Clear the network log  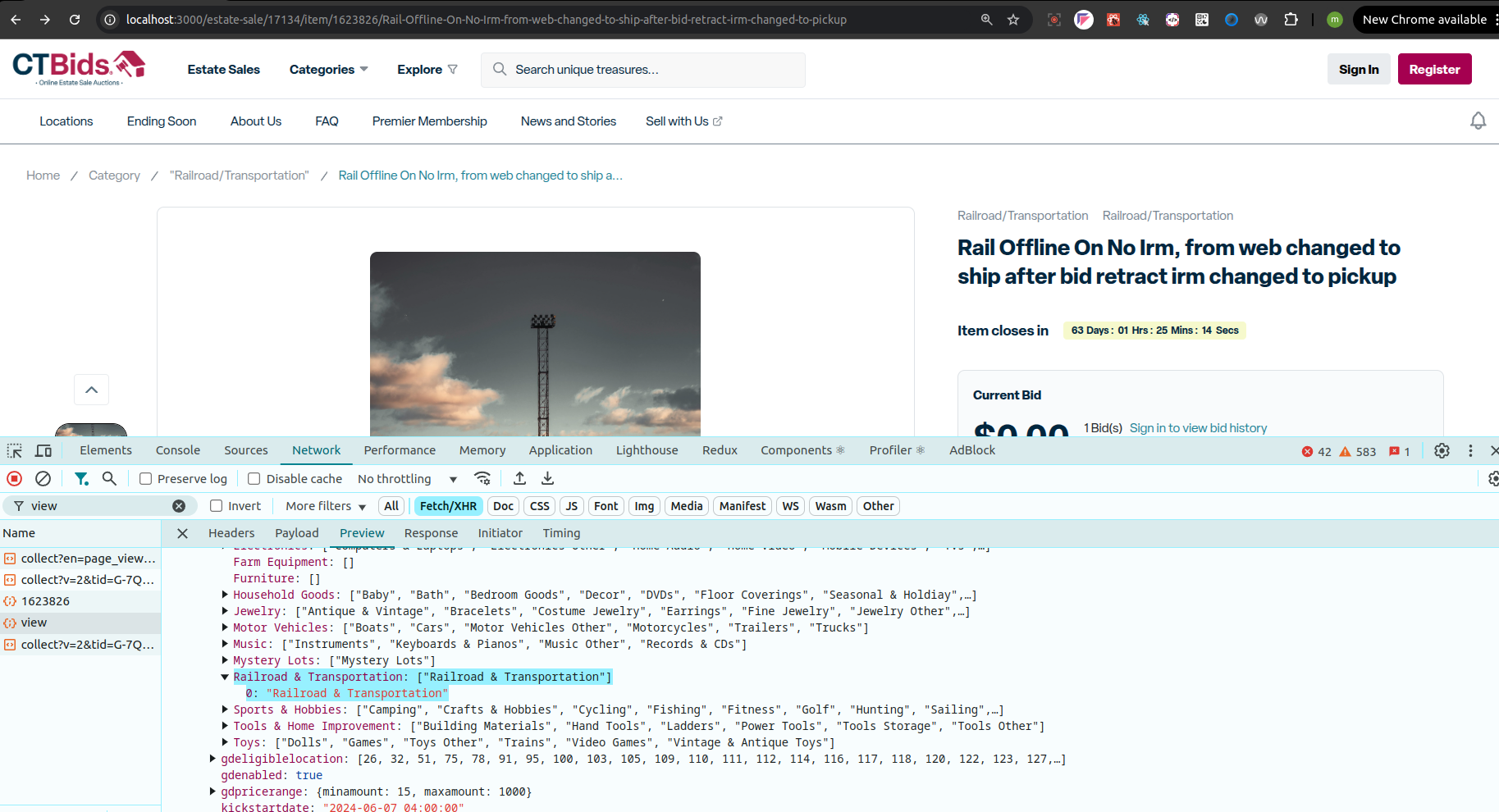click(43, 478)
